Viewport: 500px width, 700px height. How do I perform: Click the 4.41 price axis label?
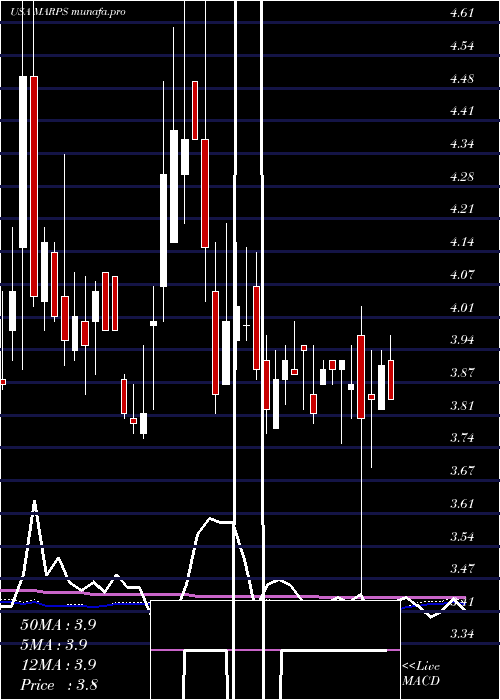(x=462, y=111)
